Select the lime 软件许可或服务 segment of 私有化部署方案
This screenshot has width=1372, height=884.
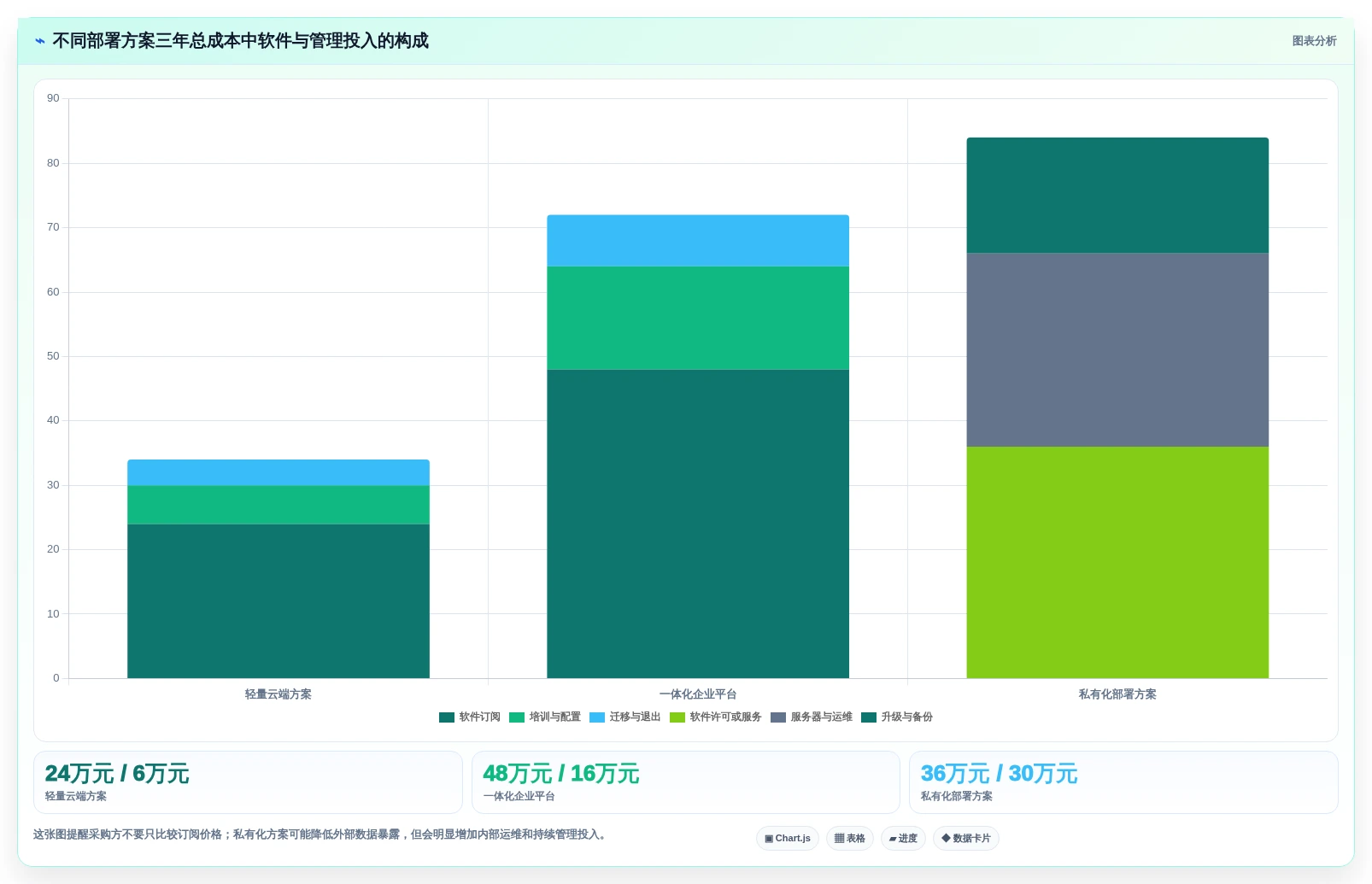point(1117,562)
